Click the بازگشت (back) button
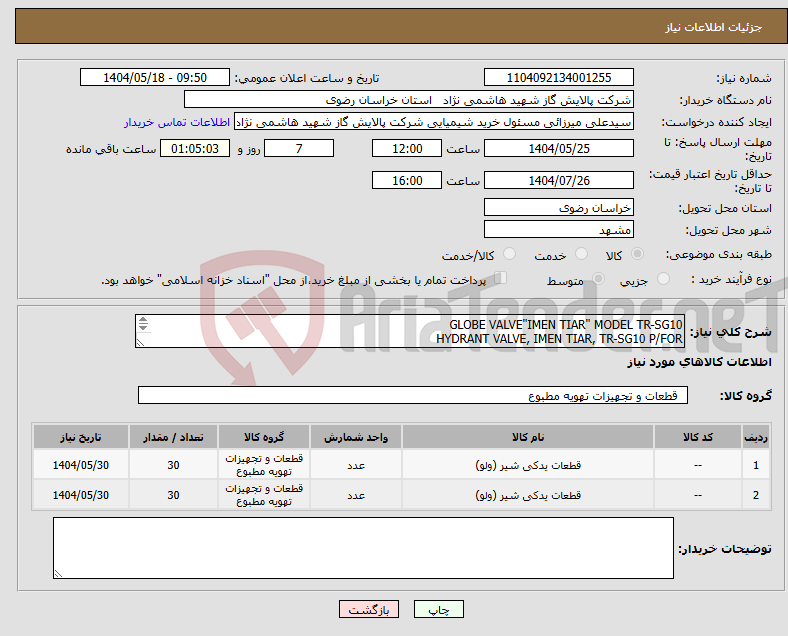The width and height of the screenshot is (788, 636). pos(369,609)
